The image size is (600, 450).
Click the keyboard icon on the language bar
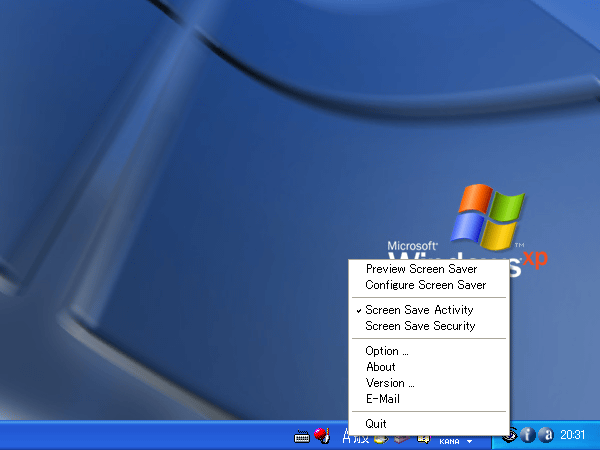pos(302,436)
